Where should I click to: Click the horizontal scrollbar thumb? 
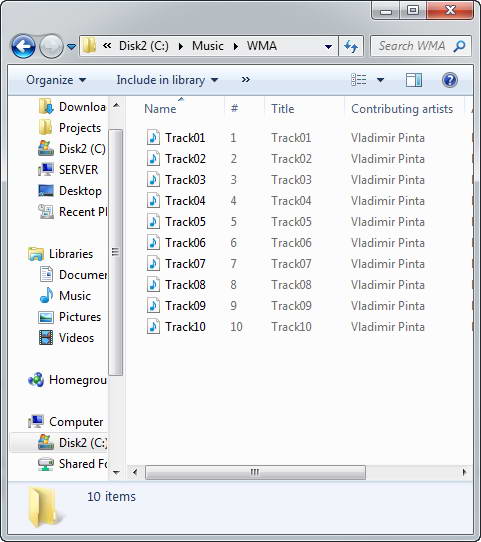[255, 472]
